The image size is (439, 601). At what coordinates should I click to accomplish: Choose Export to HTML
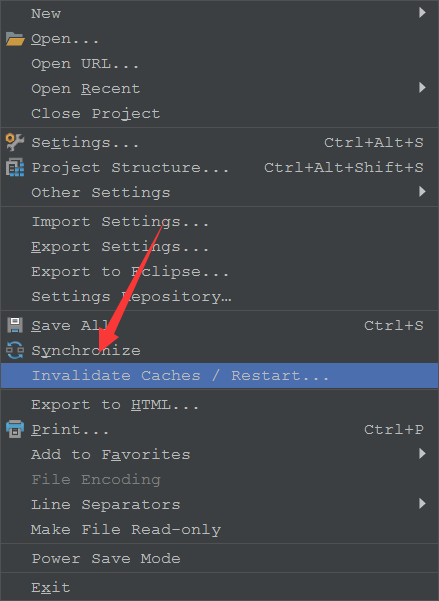pyautogui.click(x=219, y=405)
